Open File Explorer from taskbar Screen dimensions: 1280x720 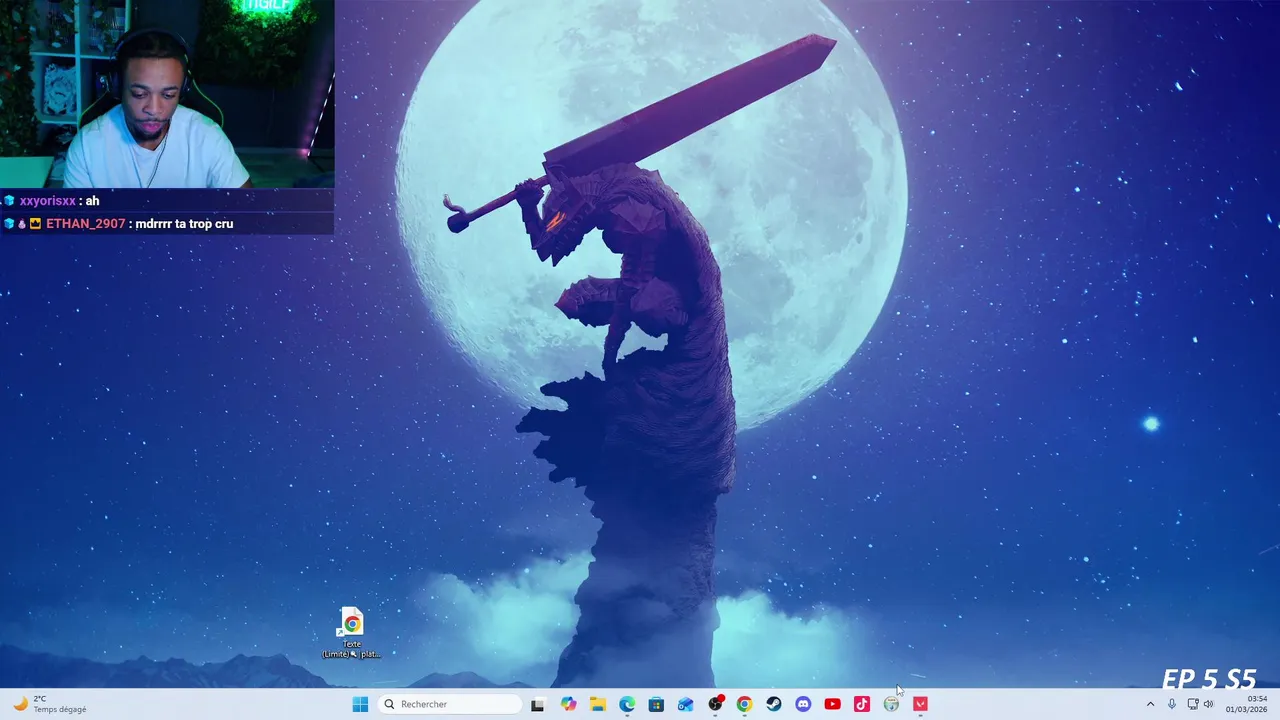(x=597, y=704)
